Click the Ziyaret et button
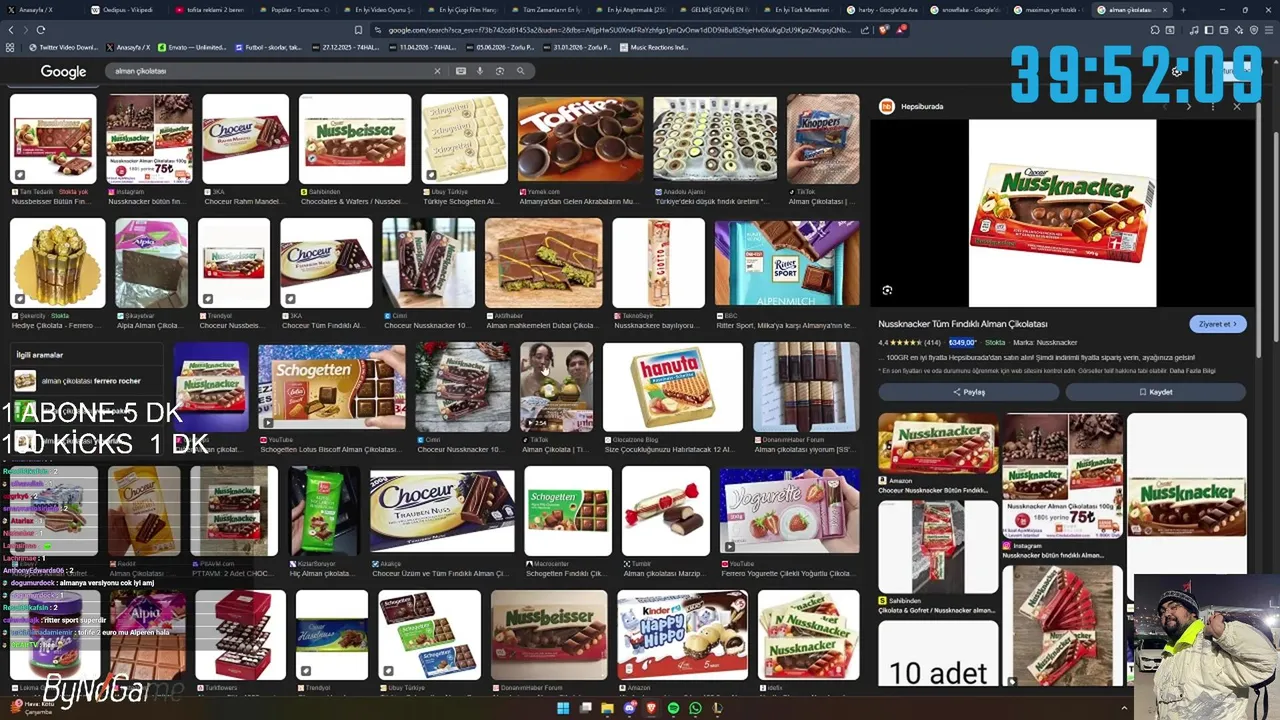This screenshot has height=720, width=1280. [x=1217, y=324]
